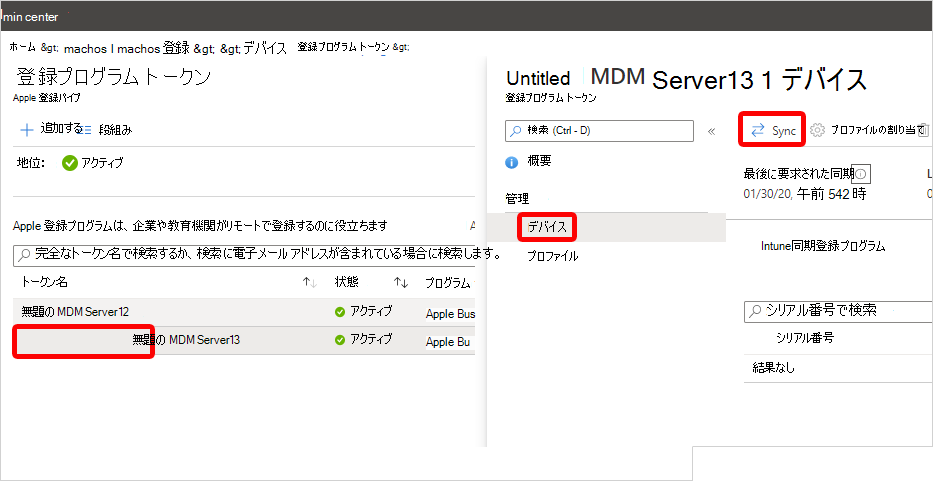Select the 無題の MDM Server13 row
Image resolution: width=933 pixels, height=481 pixels.
pos(244,341)
